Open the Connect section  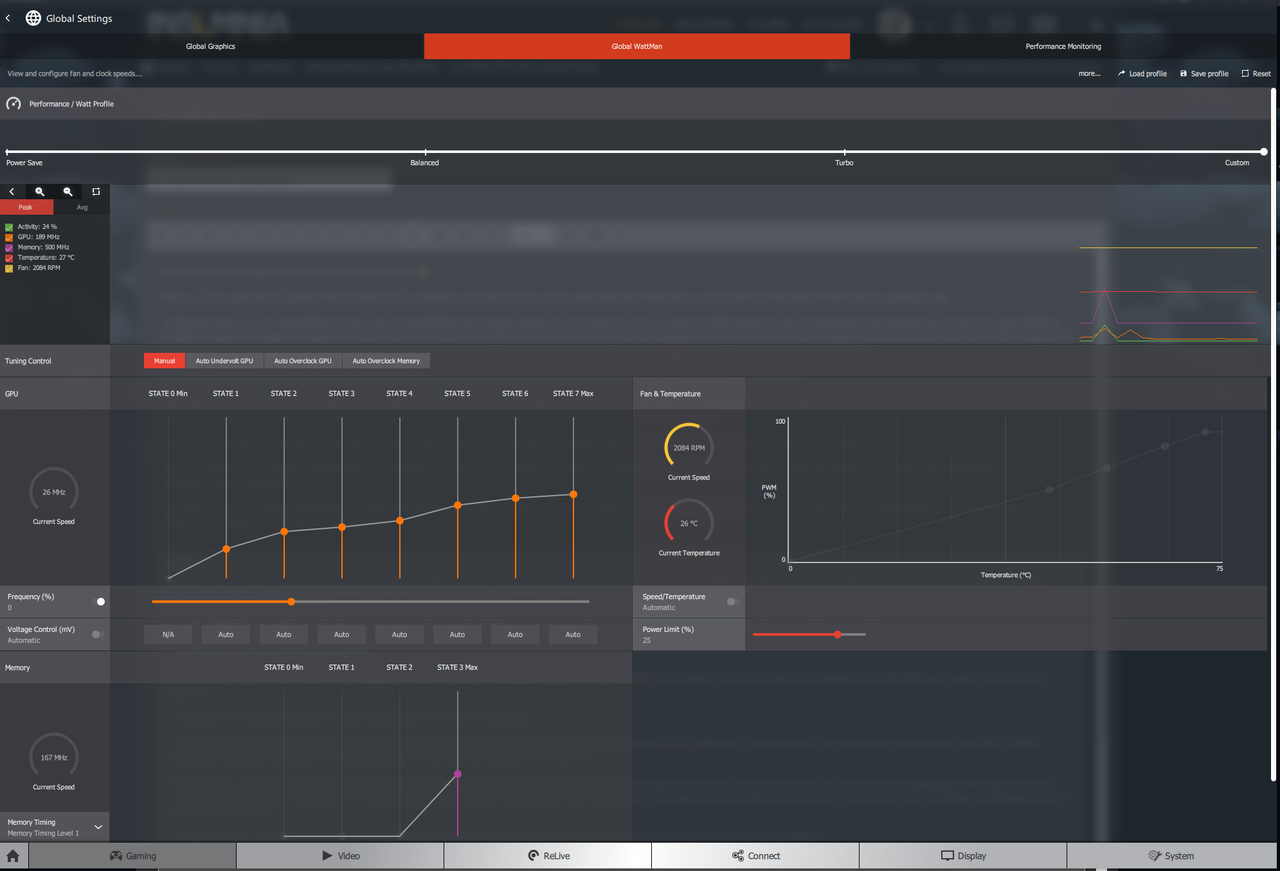coord(755,856)
